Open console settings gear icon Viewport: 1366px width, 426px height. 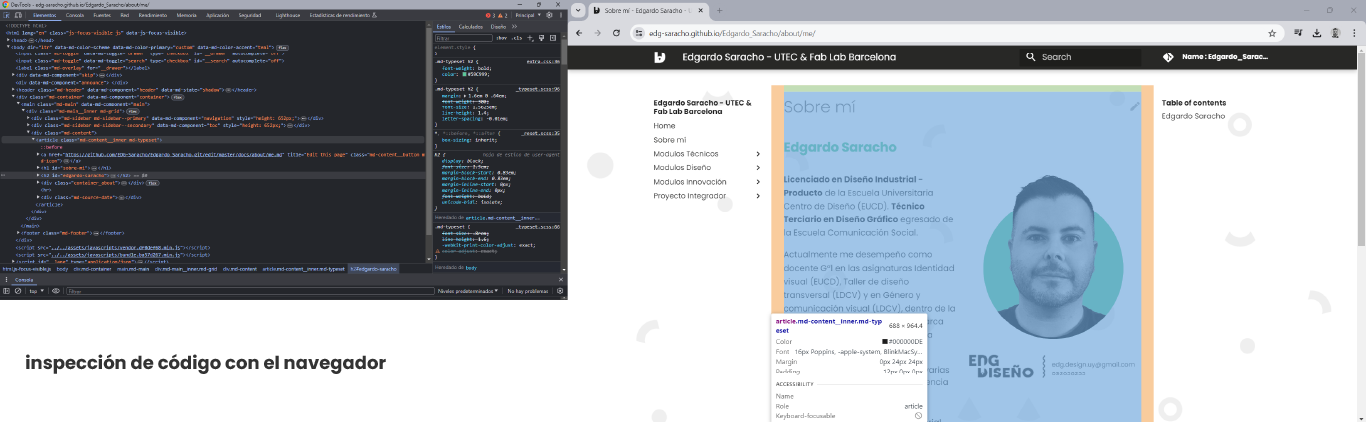point(561,291)
